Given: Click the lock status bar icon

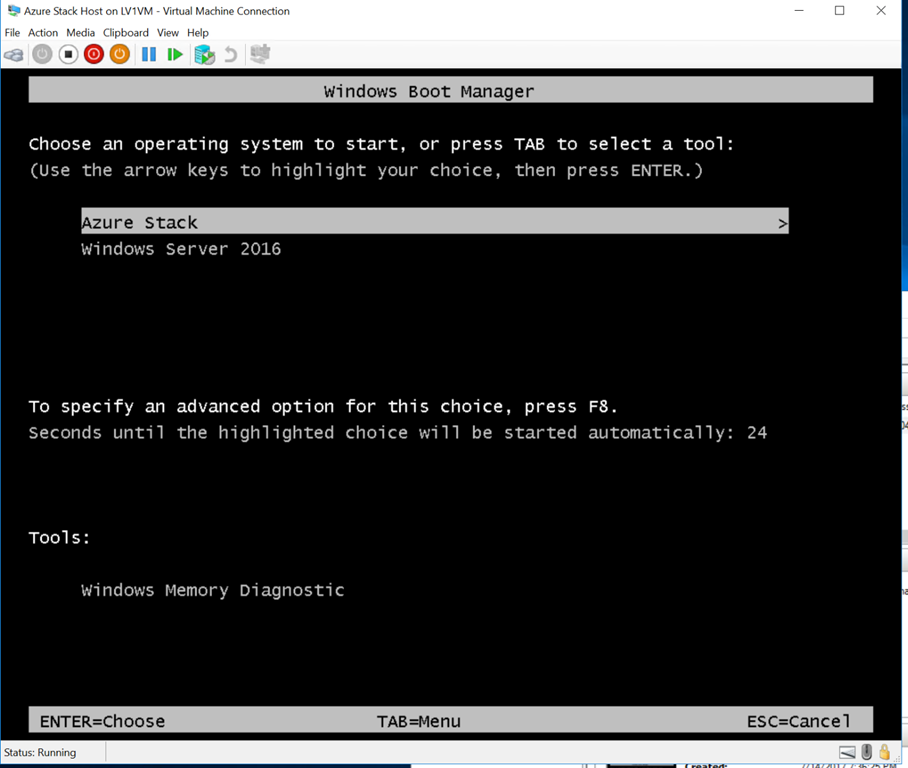Looking at the screenshot, I should coord(884,752).
